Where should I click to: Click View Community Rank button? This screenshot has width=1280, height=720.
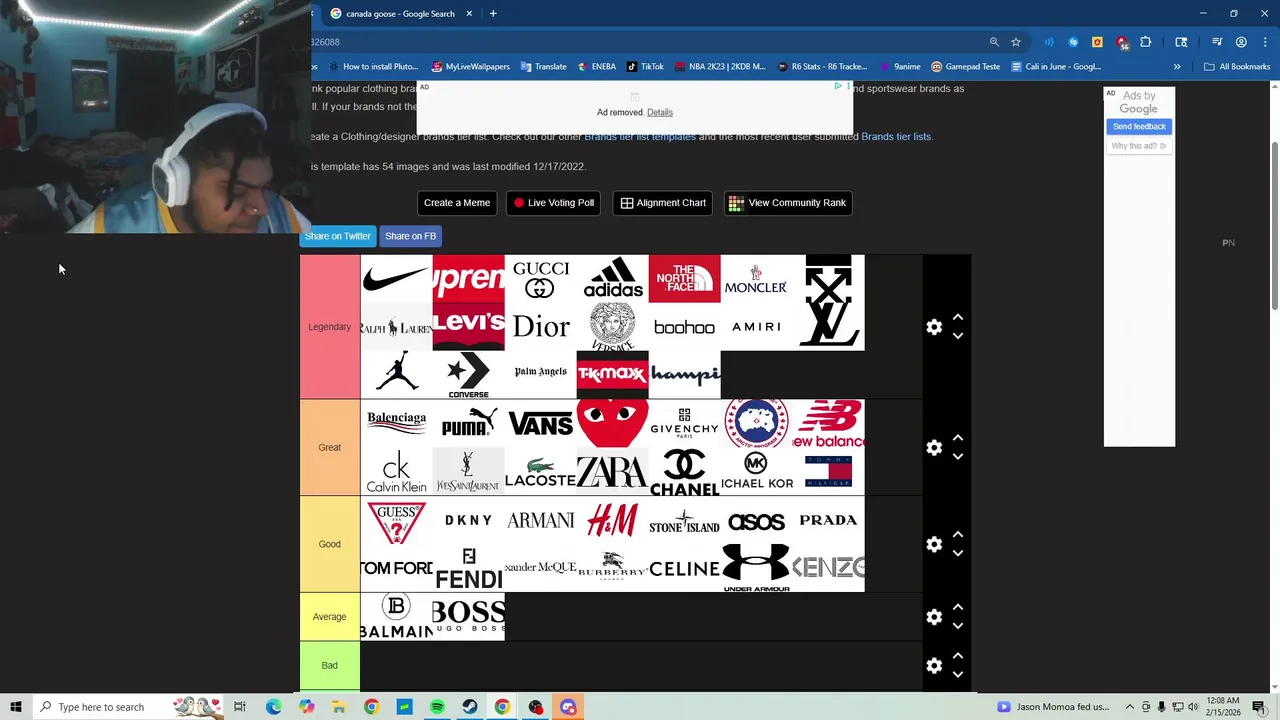788,203
